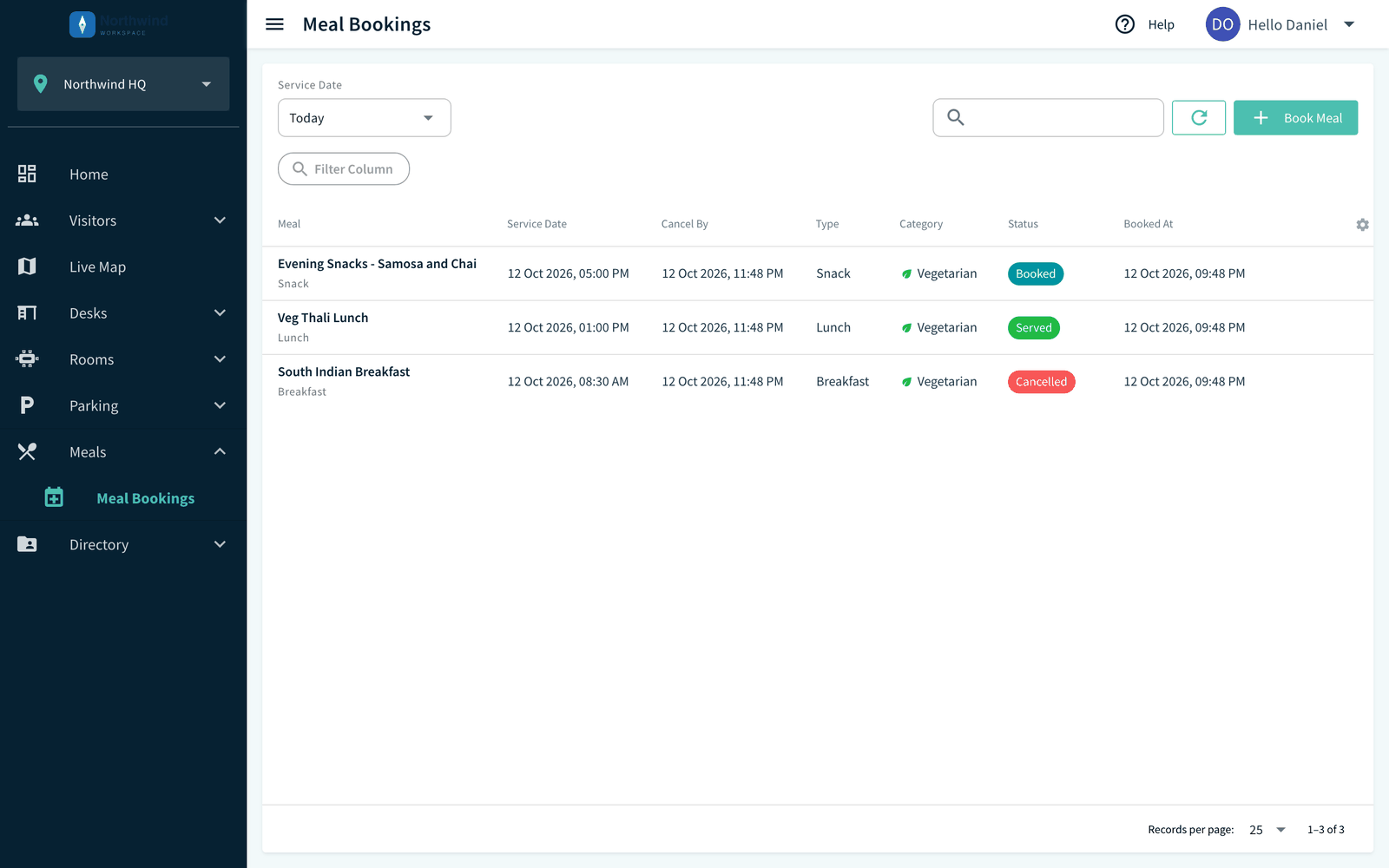Viewport: 1389px width, 868px height.
Task: Click the search magnifier icon
Action: click(955, 117)
